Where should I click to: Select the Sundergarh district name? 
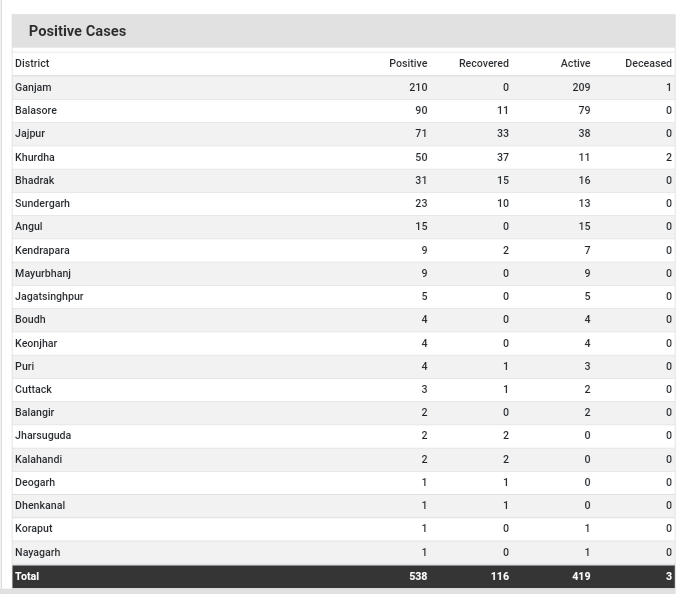click(x=42, y=203)
